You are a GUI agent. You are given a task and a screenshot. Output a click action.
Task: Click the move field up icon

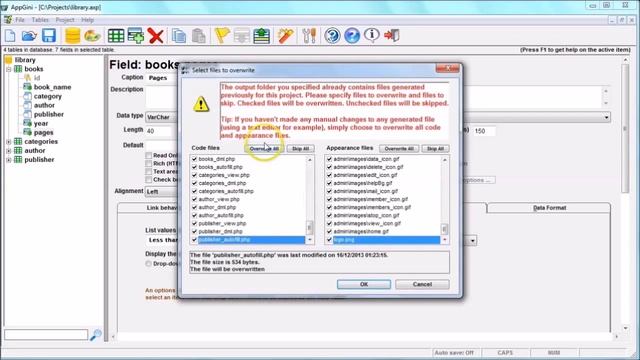[x=262, y=36]
